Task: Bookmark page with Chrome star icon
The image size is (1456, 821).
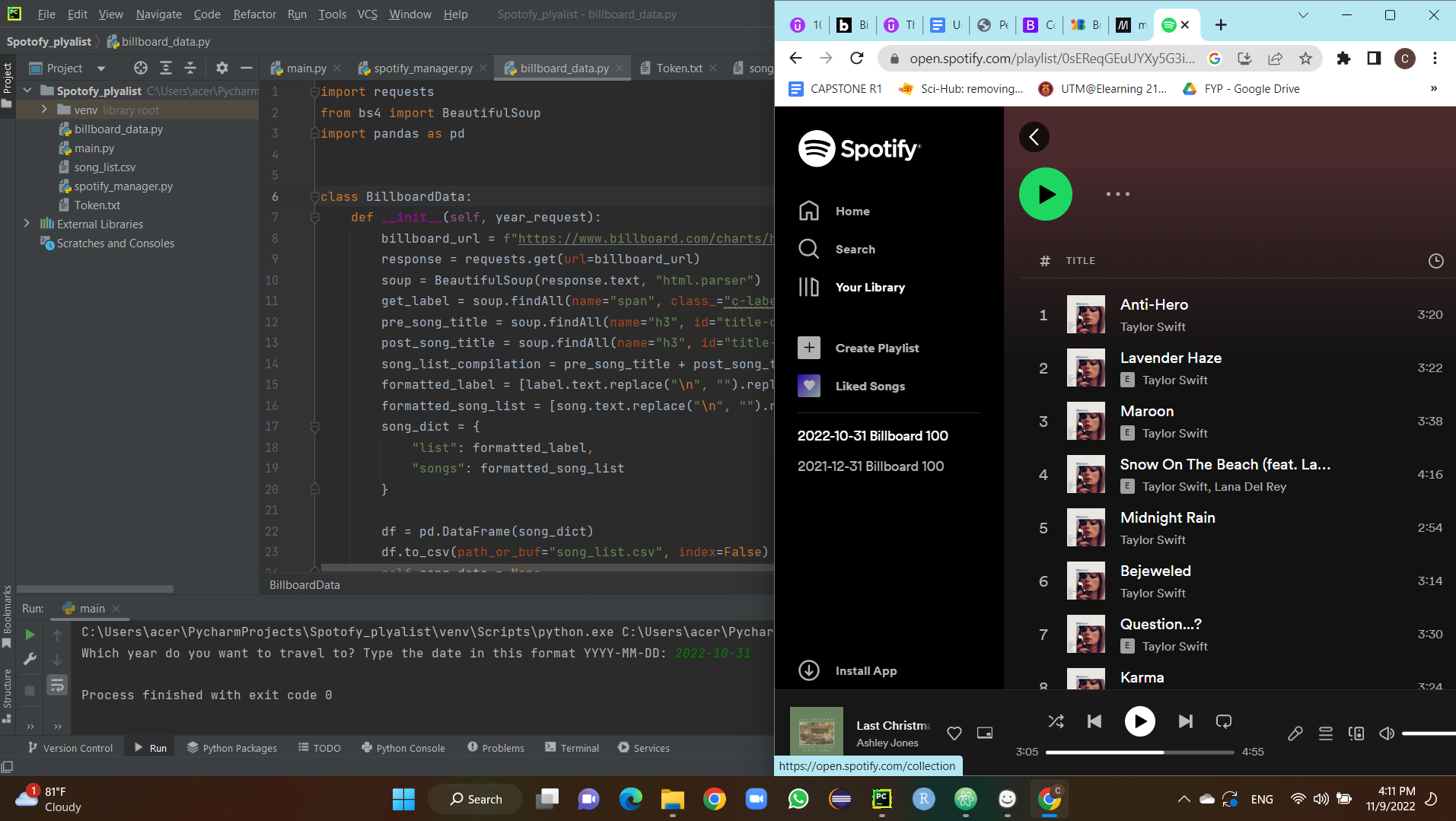Action: (x=1305, y=59)
